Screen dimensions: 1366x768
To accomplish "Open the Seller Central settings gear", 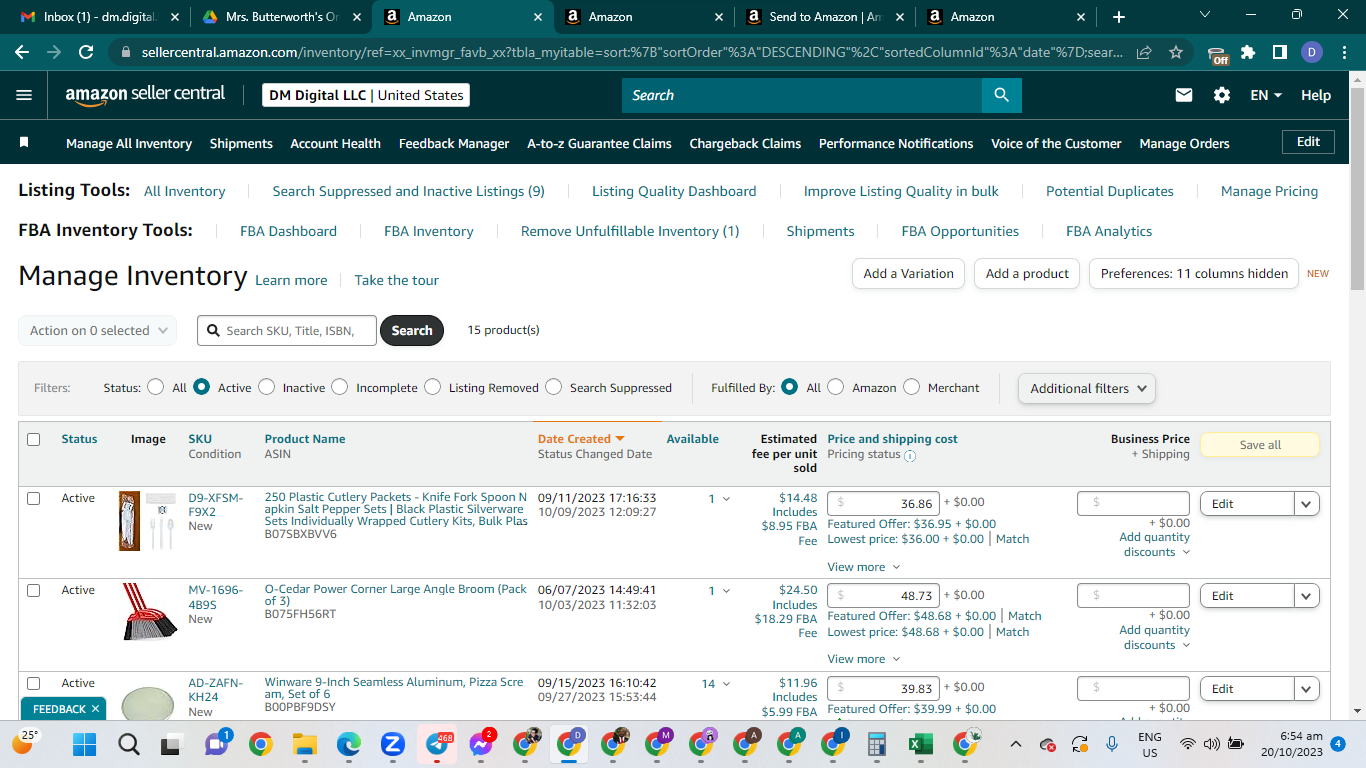I will tap(1222, 95).
